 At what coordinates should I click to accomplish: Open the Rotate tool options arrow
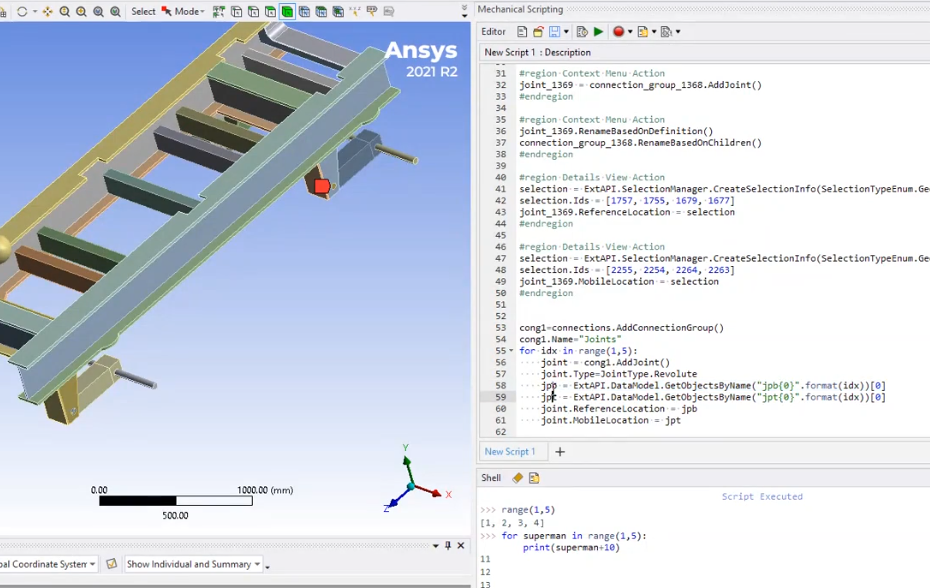click(x=35, y=11)
